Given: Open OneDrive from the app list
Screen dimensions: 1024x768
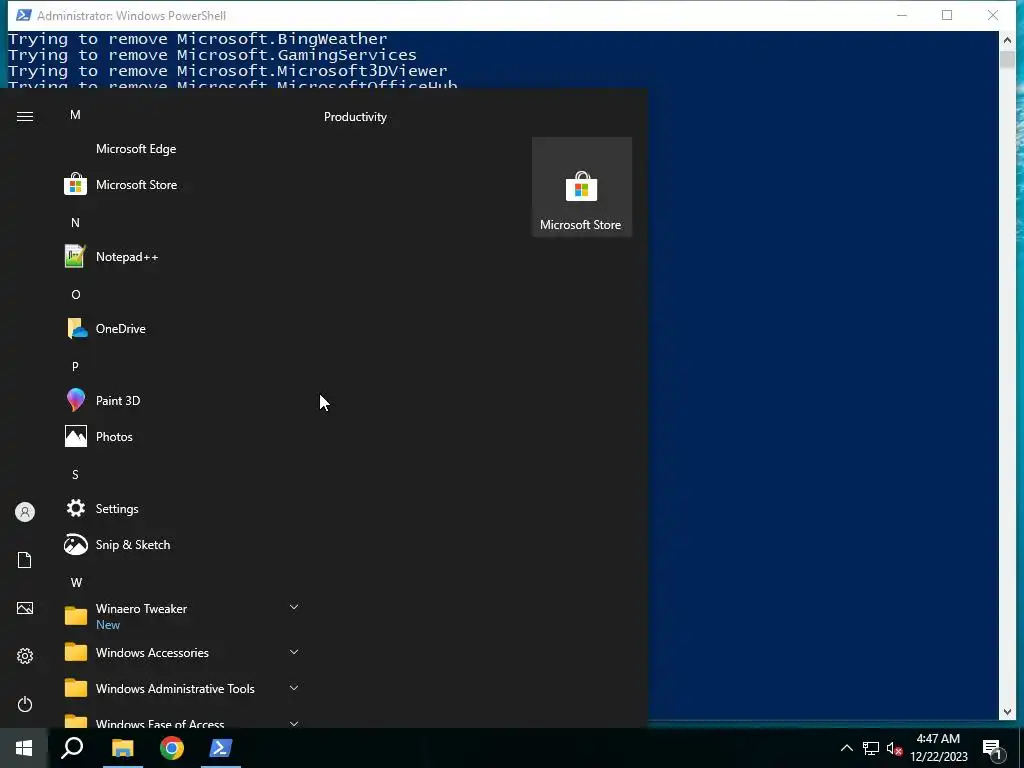Looking at the screenshot, I should (181, 328).
